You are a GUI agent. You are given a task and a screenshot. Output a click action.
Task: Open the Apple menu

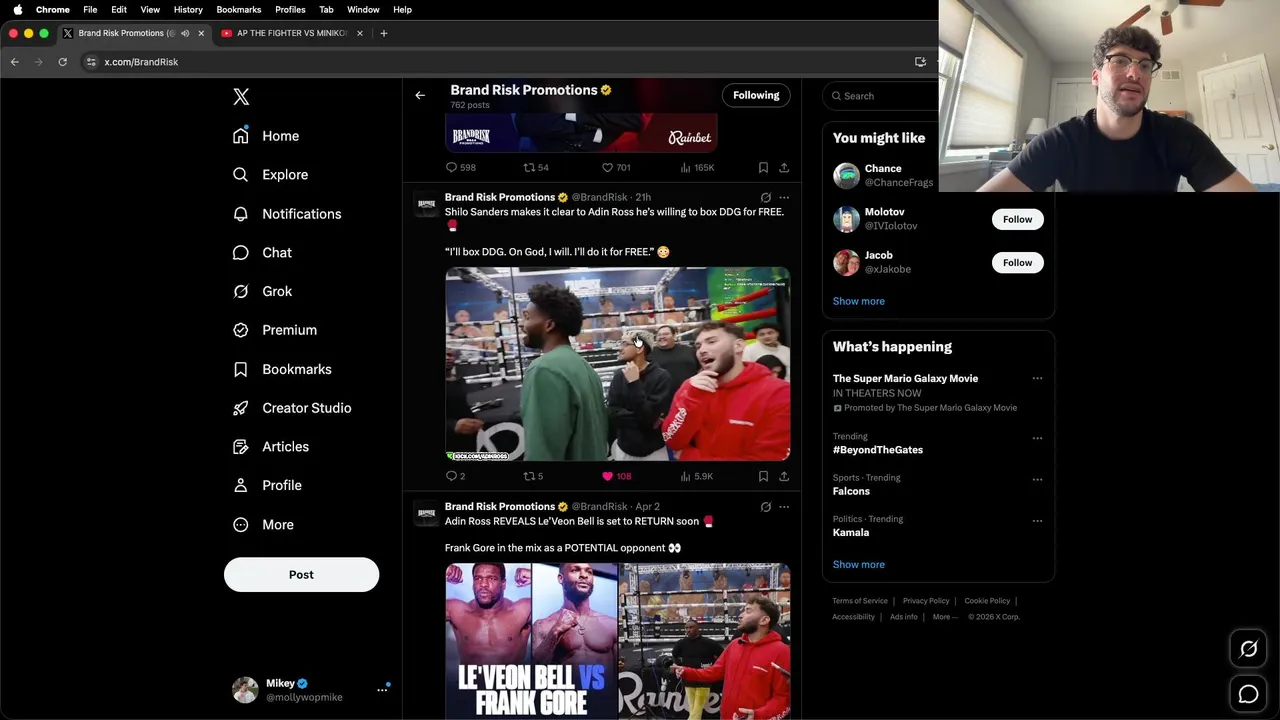17,10
